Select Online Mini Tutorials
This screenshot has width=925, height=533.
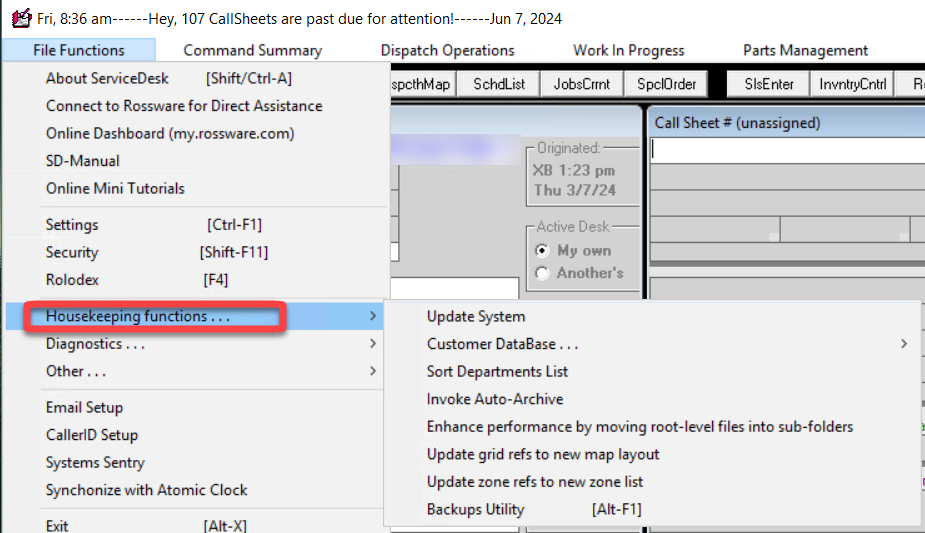198,189
